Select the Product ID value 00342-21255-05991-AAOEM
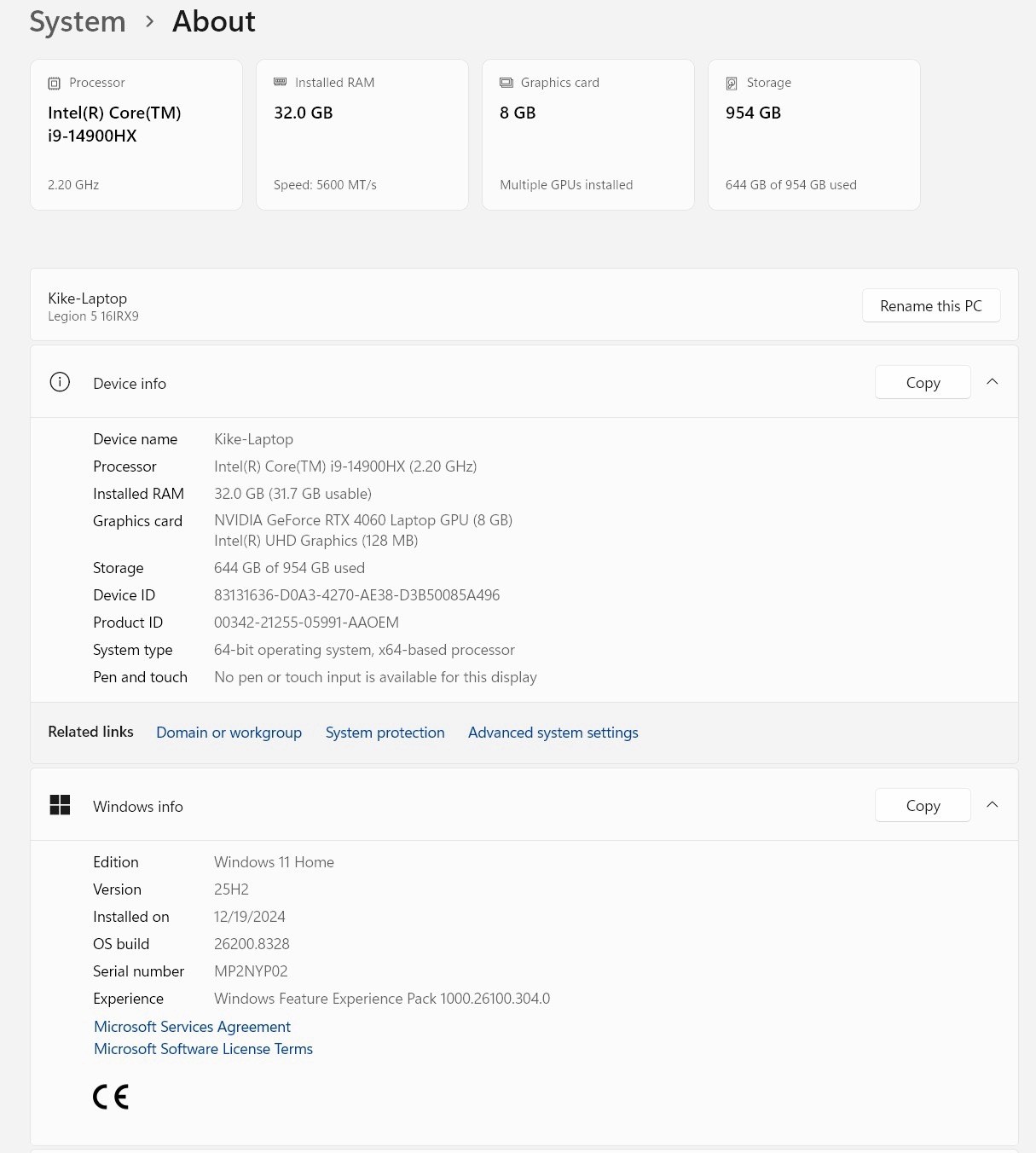The width and height of the screenshot is (1036, 1153). click(306, 623)
